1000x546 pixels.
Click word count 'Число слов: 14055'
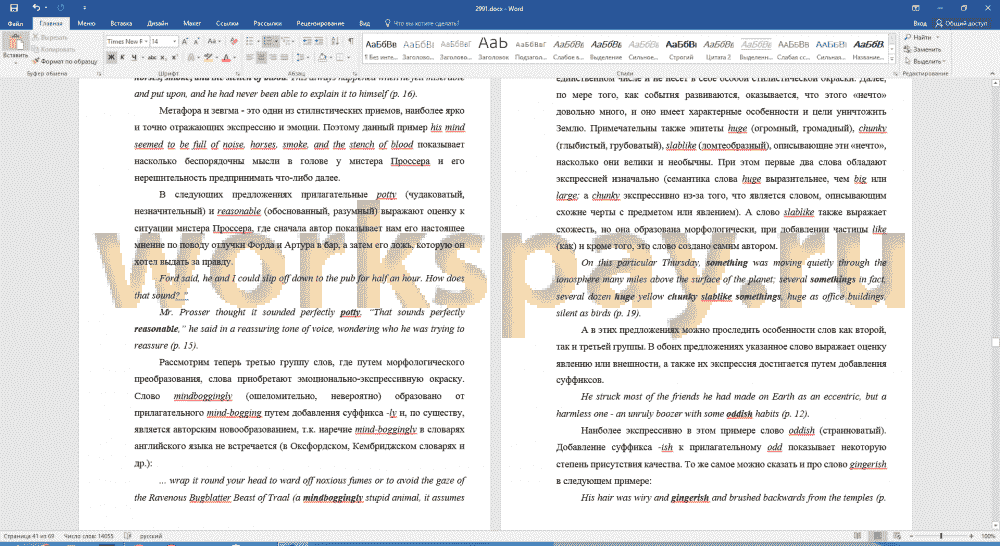[x=89, y=536]
